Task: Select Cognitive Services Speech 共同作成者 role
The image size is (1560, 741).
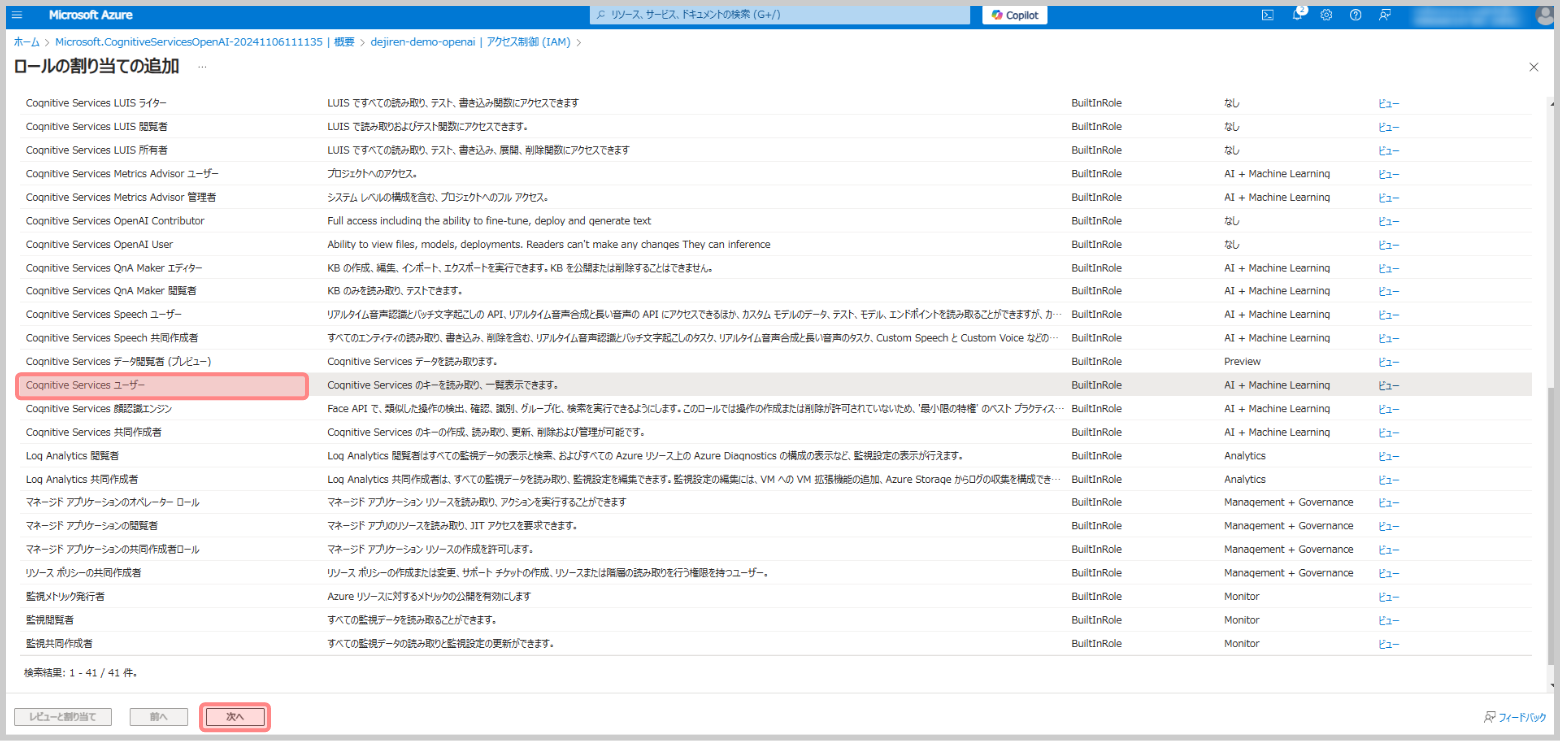Action: 112,338
